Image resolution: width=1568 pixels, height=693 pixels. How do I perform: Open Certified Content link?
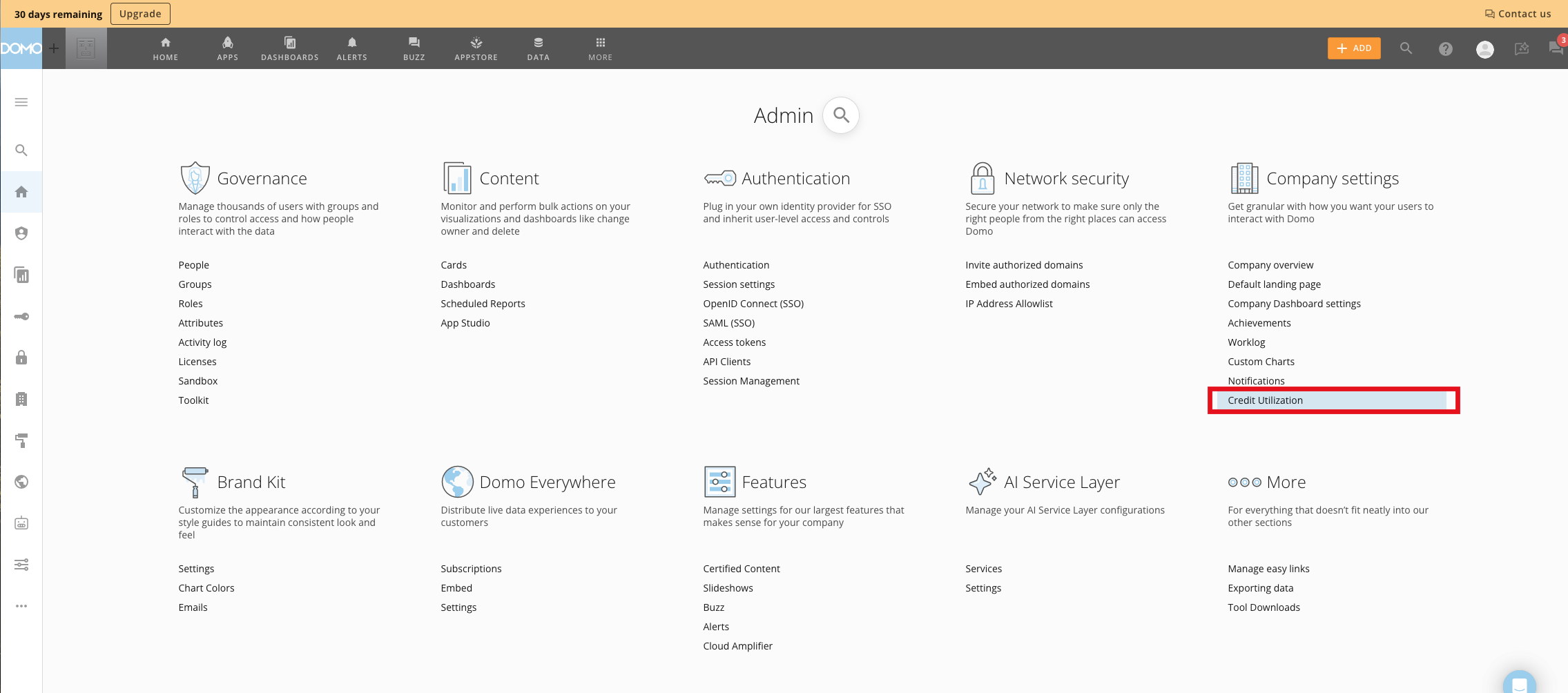pyautogui.click(x=742, y=569)
